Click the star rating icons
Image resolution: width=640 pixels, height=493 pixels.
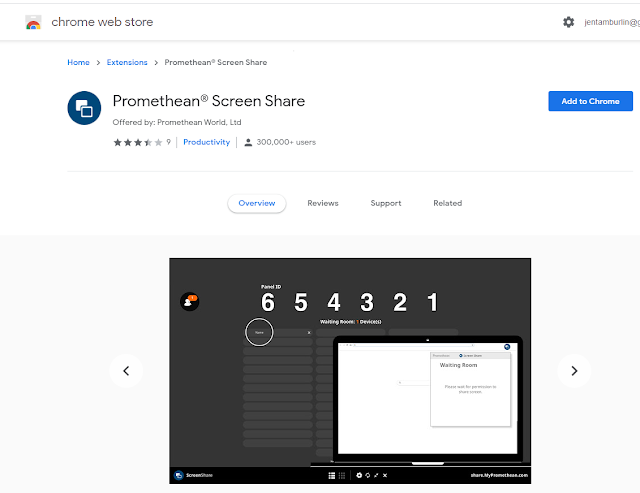point(138,142)
